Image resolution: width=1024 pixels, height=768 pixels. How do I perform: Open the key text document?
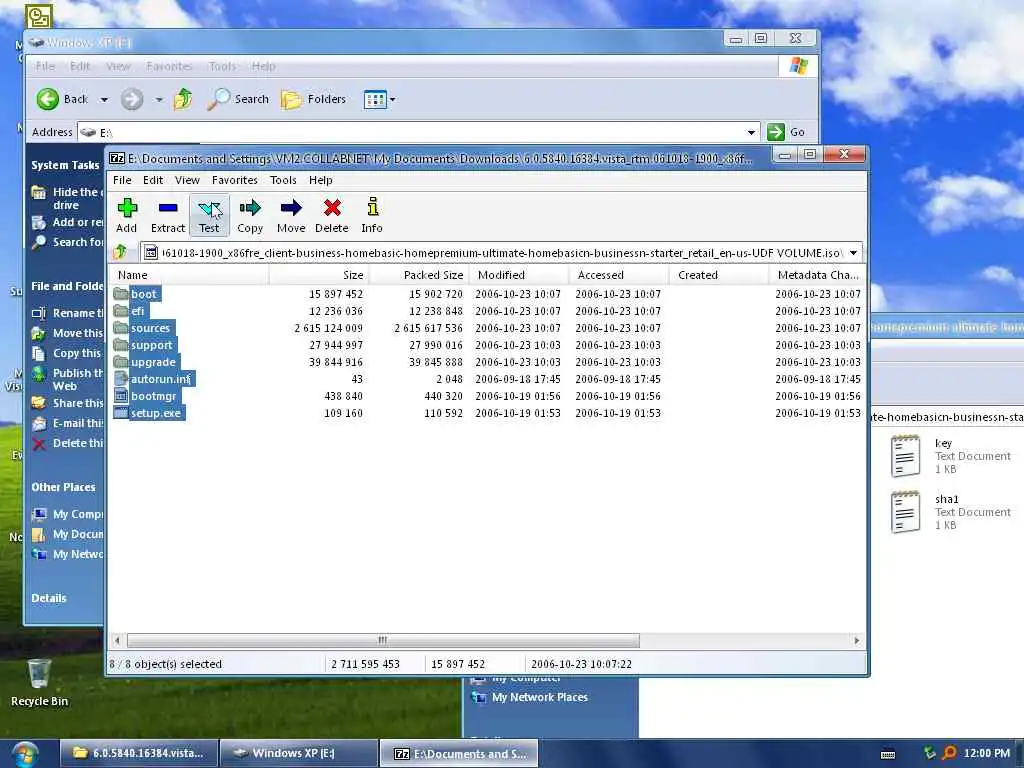point(950,456)
